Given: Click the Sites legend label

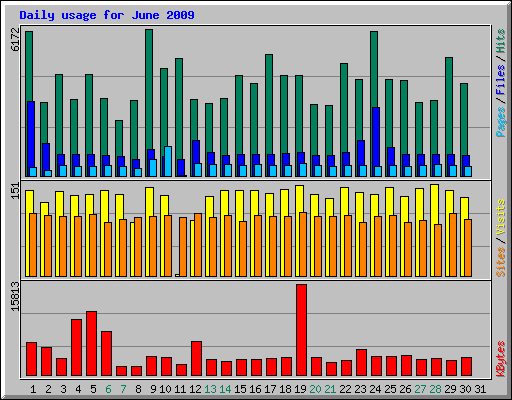Looking at the screenshot, I should (501, 262).
